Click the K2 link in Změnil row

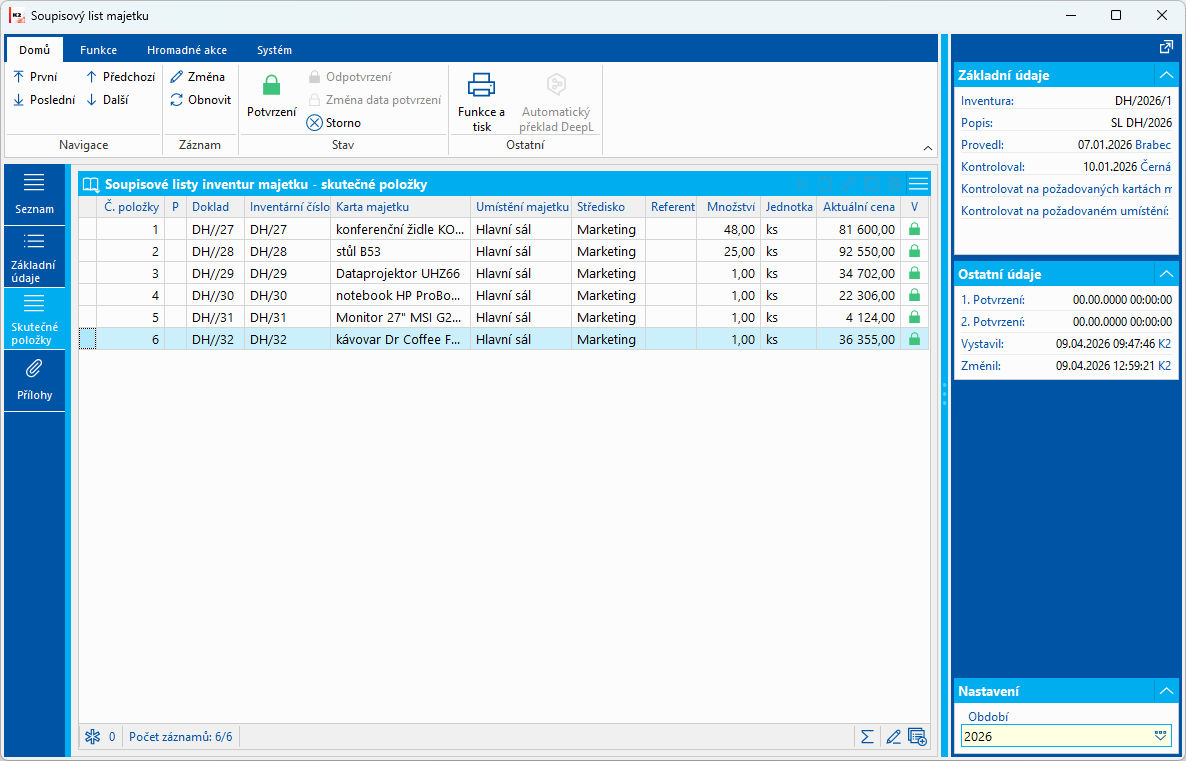coord(1165,366)
